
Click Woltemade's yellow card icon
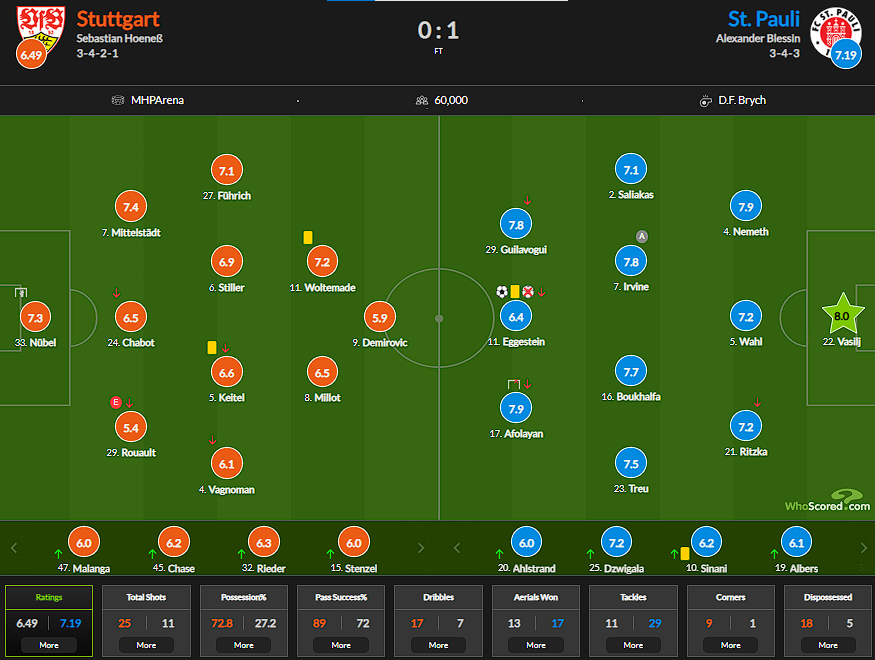coord(307,238)
